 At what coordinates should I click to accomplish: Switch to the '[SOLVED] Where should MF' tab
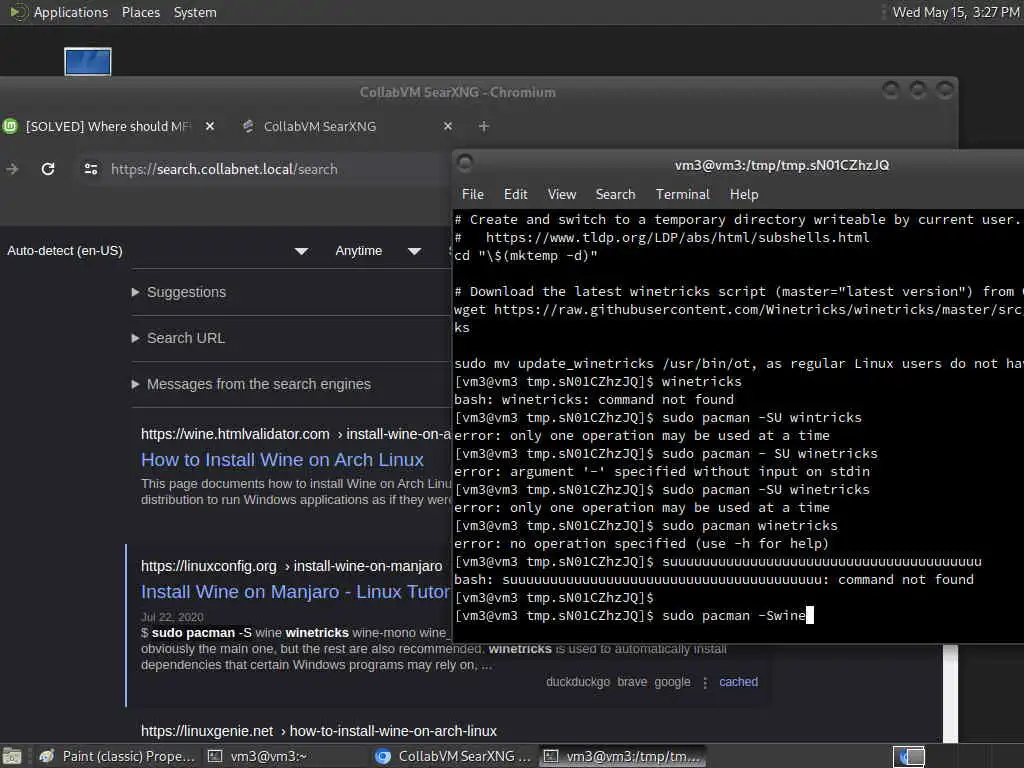coord(108,126)
